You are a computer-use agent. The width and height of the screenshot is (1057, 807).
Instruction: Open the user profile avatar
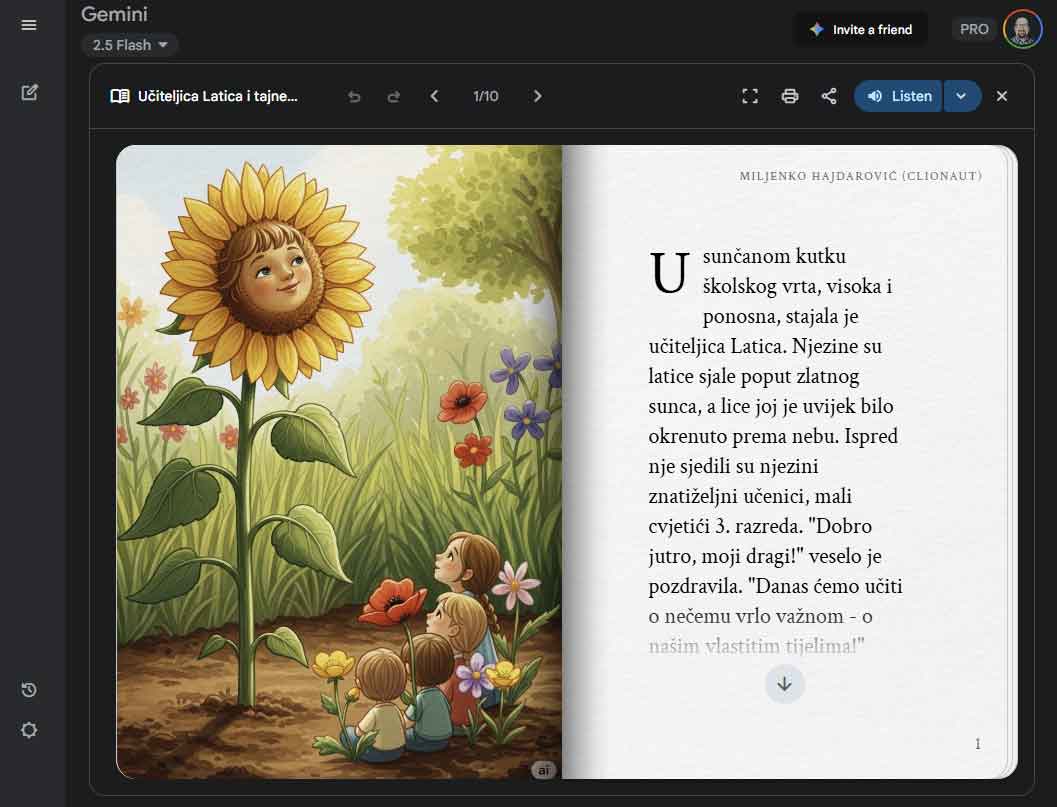pyautogui.click(x=1023, y=29)
